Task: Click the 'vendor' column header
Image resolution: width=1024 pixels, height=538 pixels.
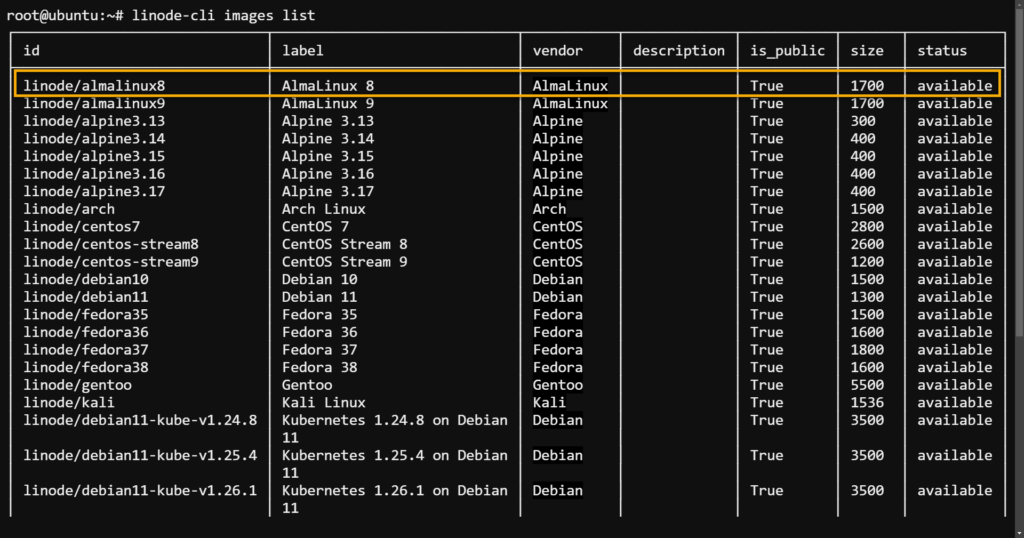Action: (558, 50)
